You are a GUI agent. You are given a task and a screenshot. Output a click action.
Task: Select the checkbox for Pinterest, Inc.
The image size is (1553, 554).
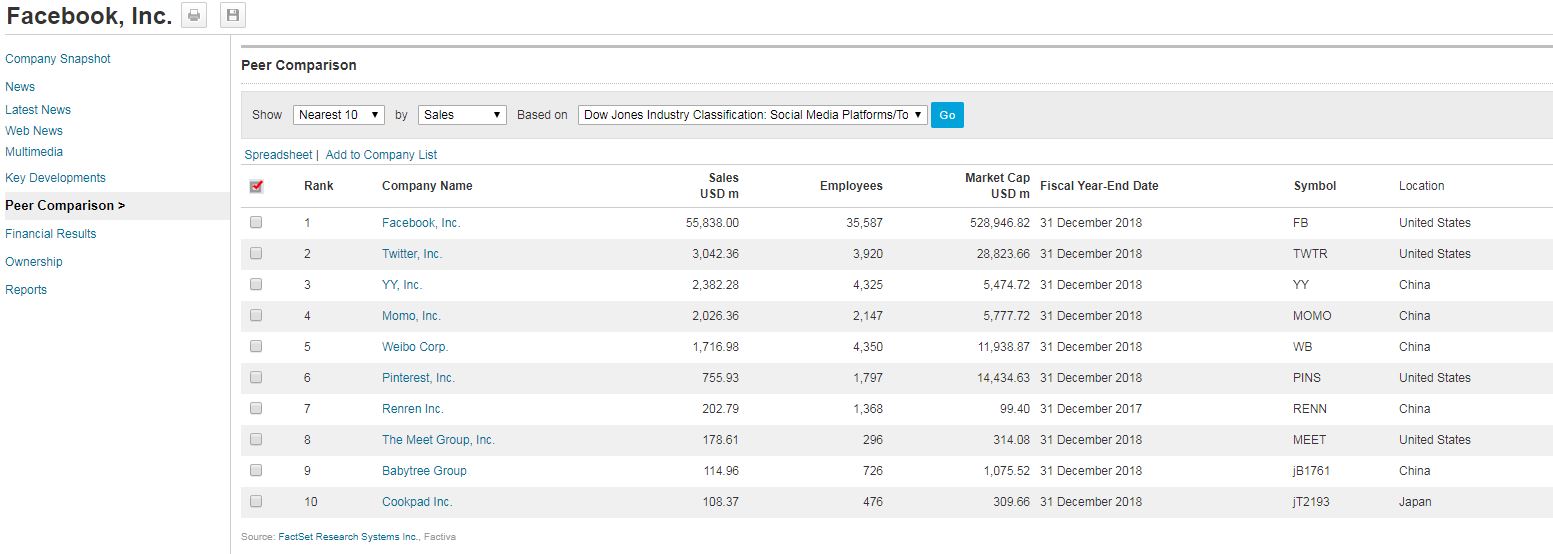pos(256,378)
